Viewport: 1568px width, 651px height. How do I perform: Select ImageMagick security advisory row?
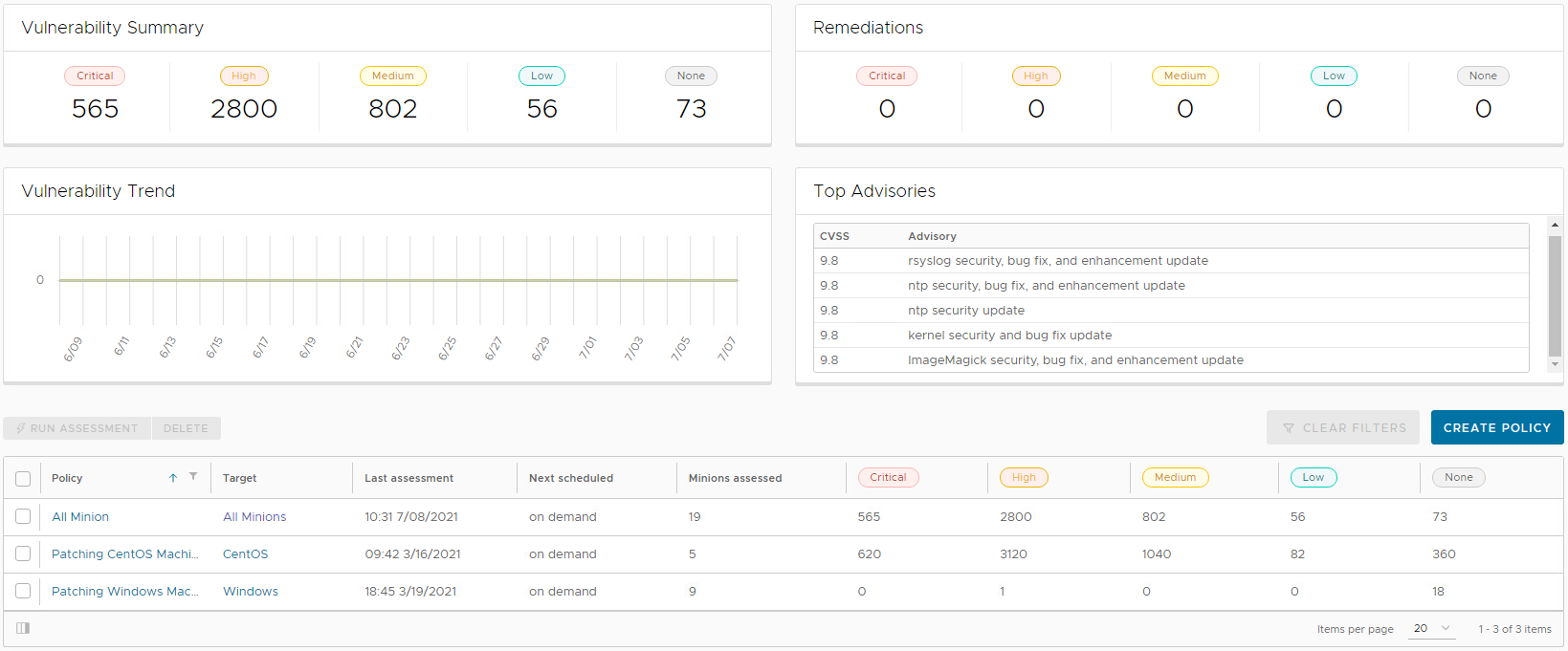click(1171, 360)
